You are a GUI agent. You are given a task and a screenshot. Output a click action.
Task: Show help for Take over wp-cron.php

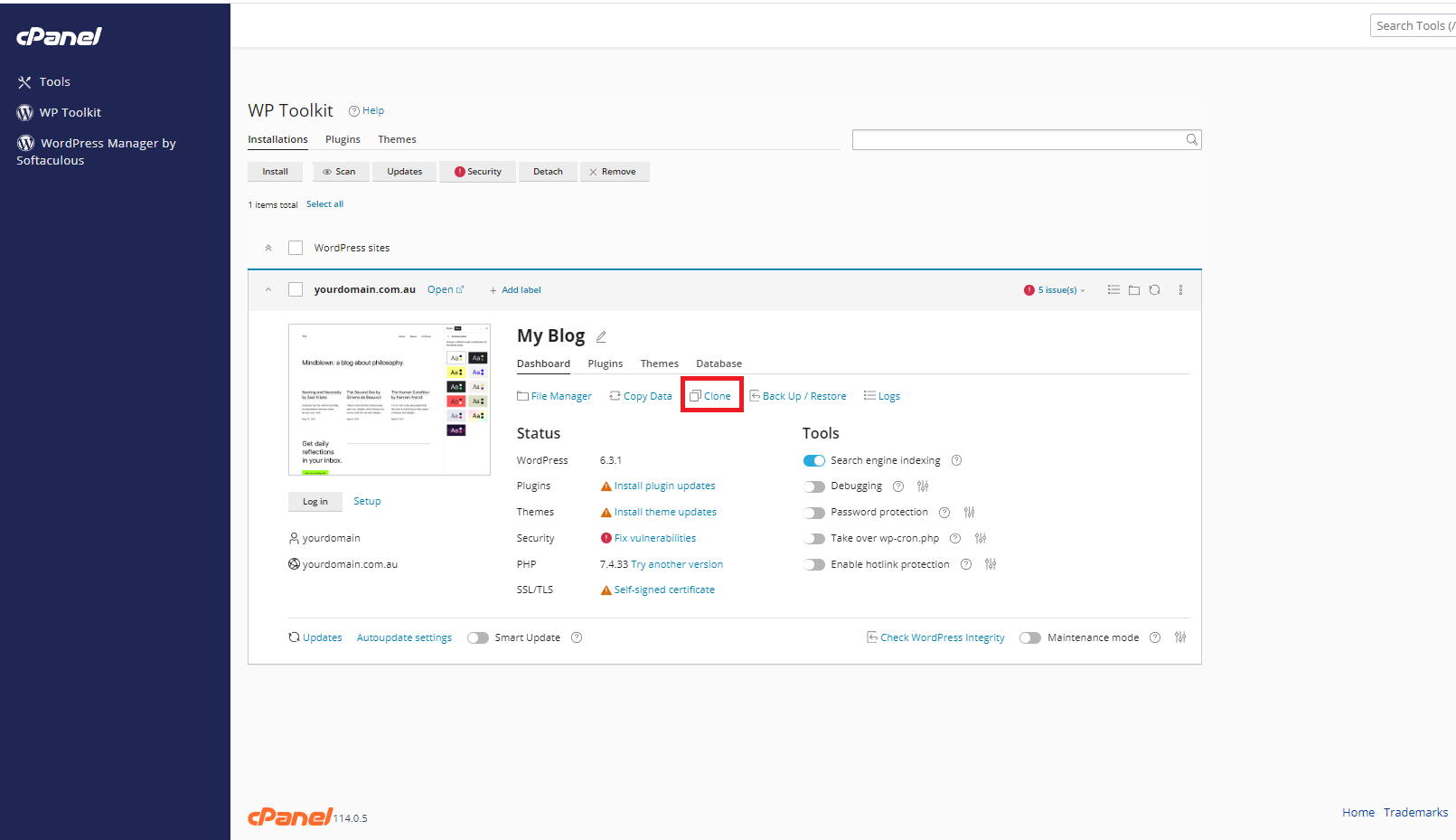(x=955, y=539)
